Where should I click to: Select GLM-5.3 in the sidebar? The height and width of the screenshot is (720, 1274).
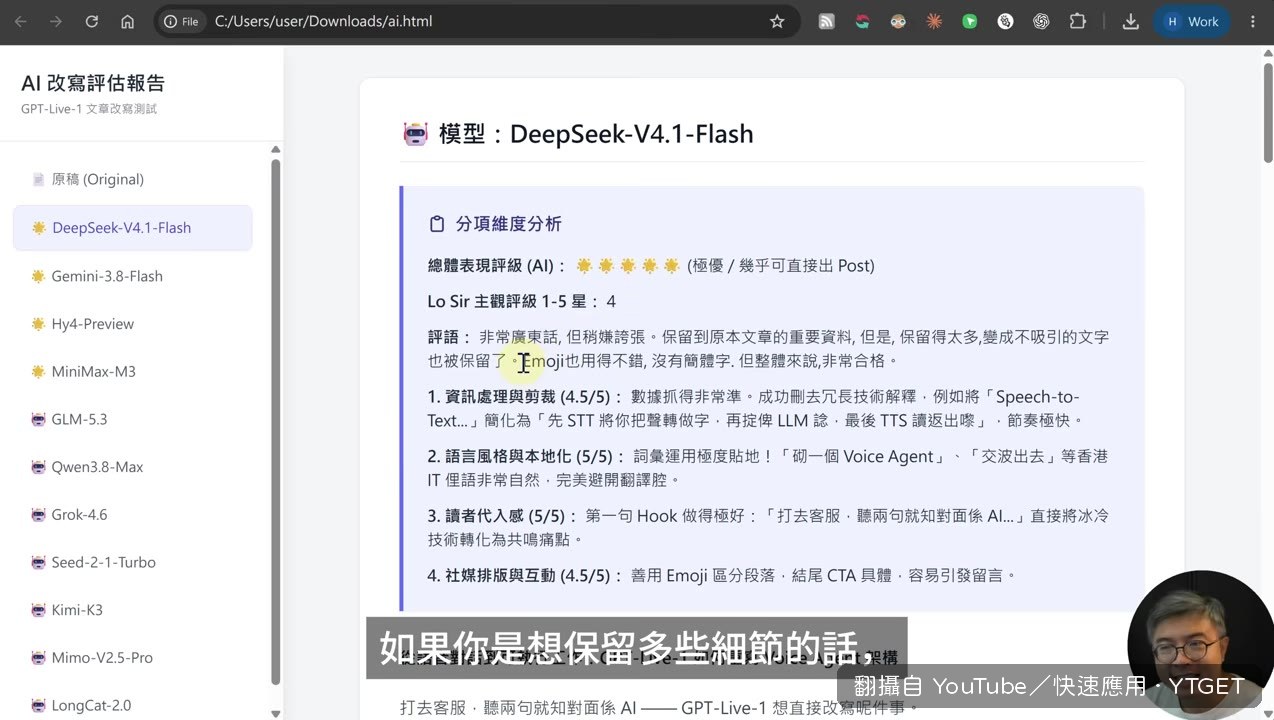(132, 419)
